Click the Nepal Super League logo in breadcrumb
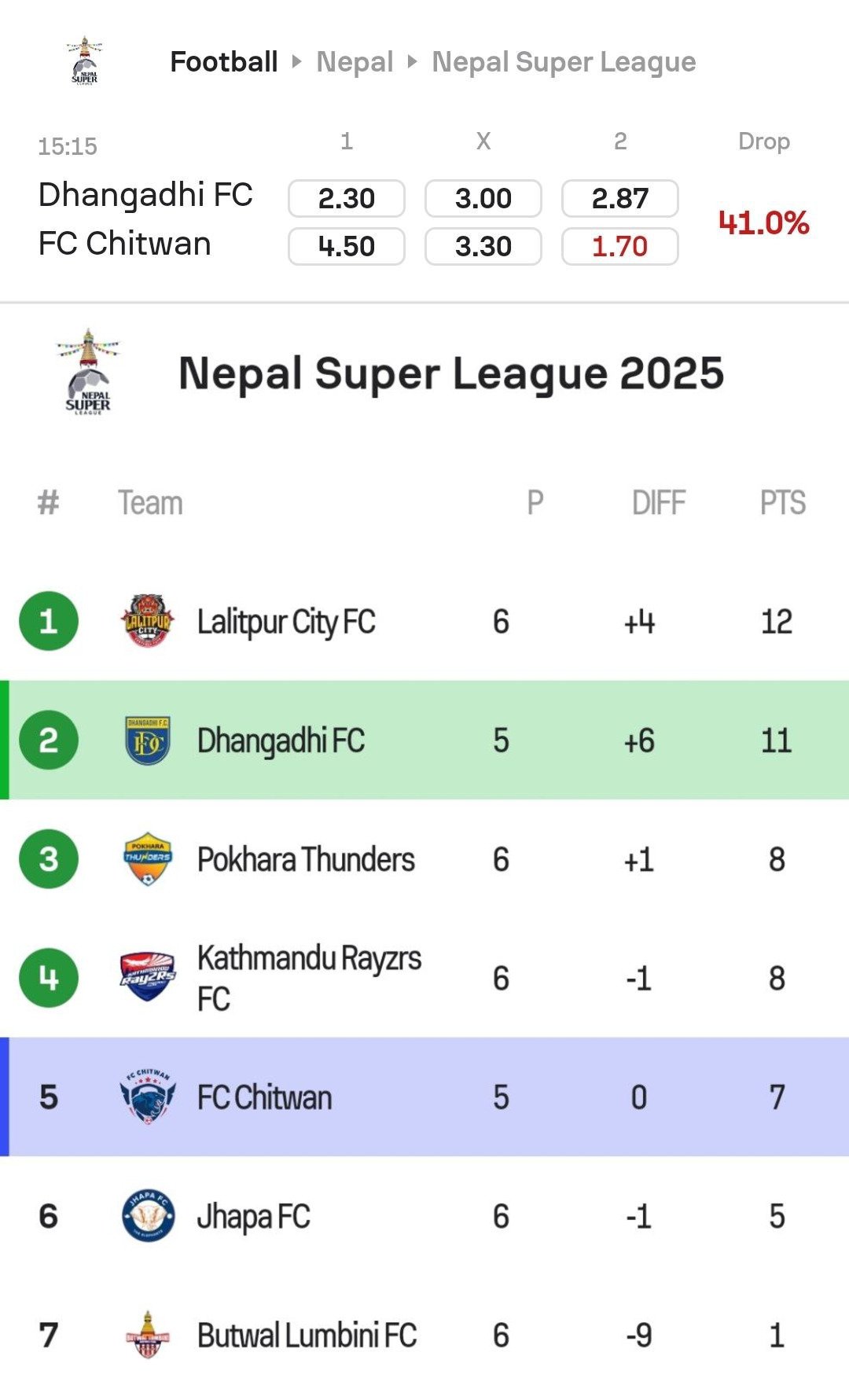 tap(84, 61)
